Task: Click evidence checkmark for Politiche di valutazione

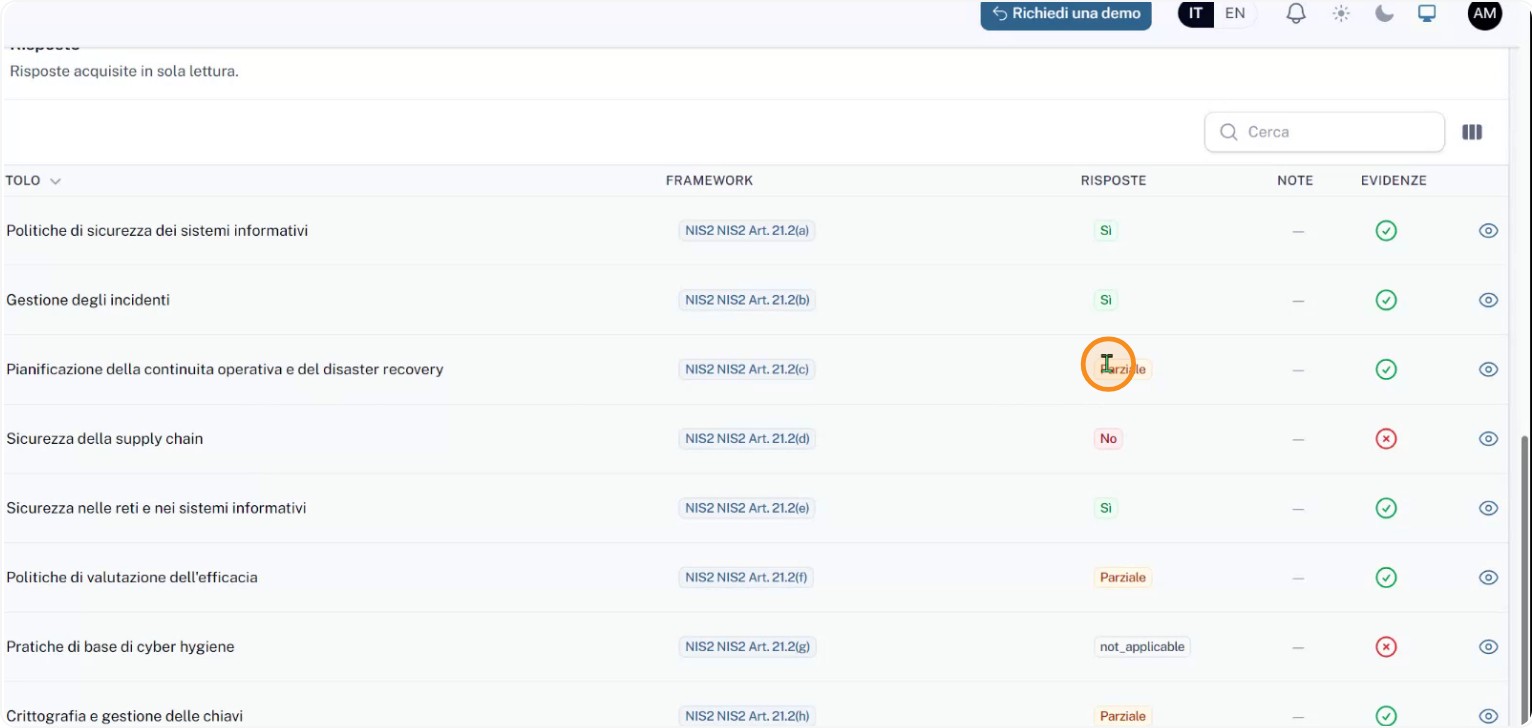Action: [x=1386, y=577]
